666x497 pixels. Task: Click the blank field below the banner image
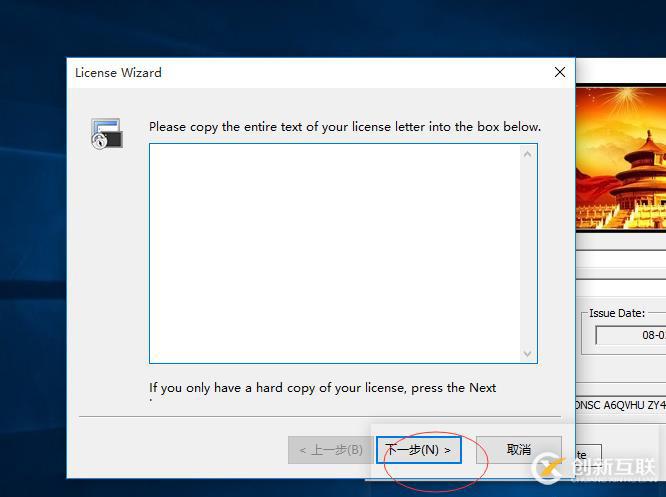[x=621, y=259]
